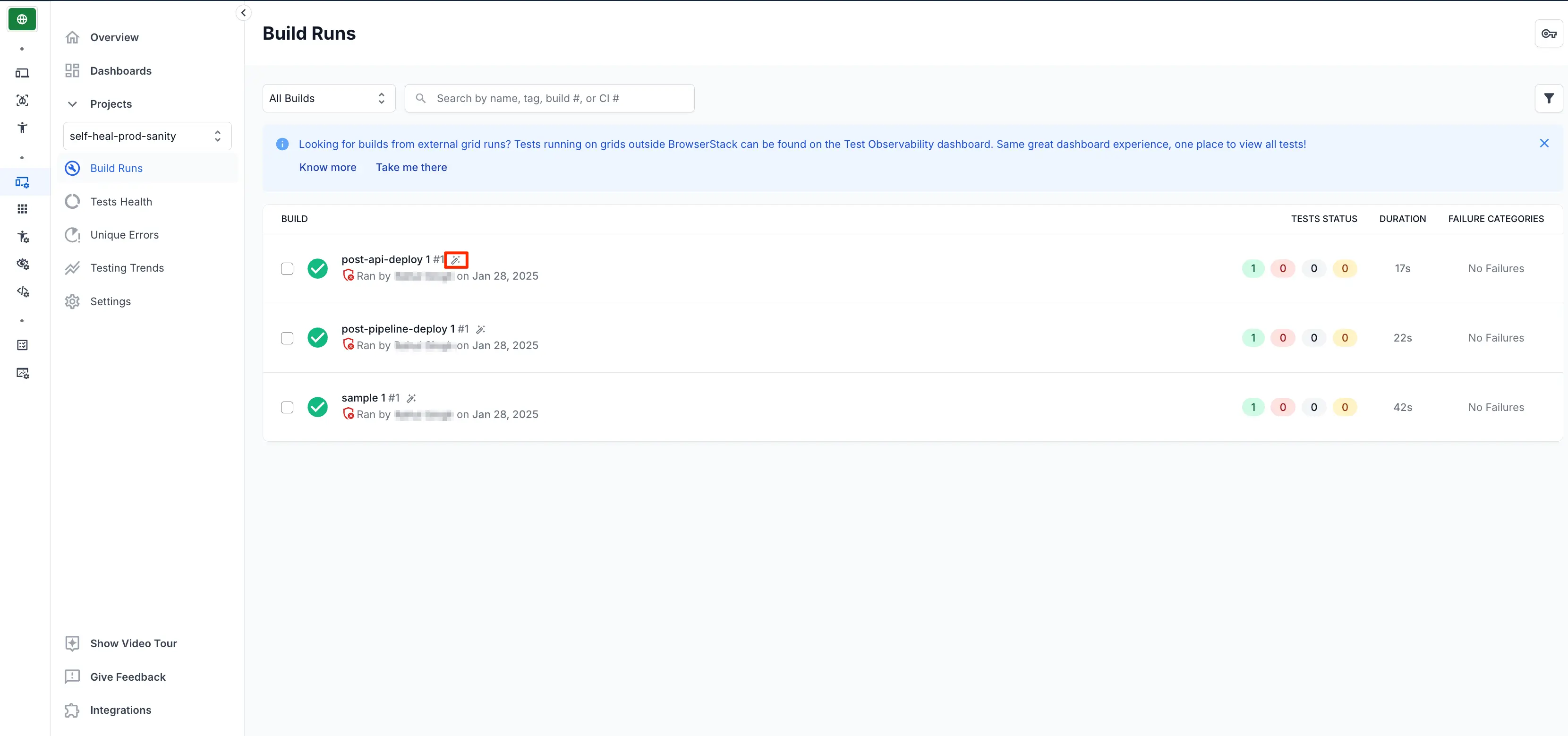Open self-heal-prod-sanity project selector
Image resolution: width=1568 pixels, height=736 pixels.
click(x=147, y=136)
